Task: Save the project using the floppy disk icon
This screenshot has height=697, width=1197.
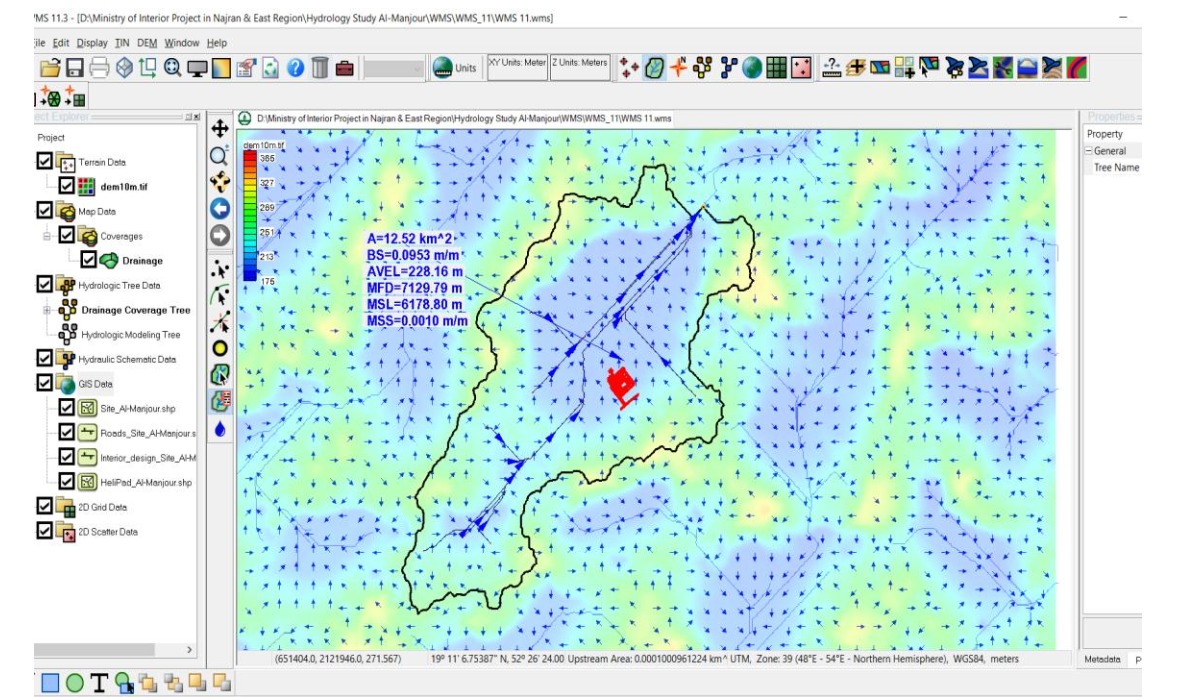Action: coord(75,68)
